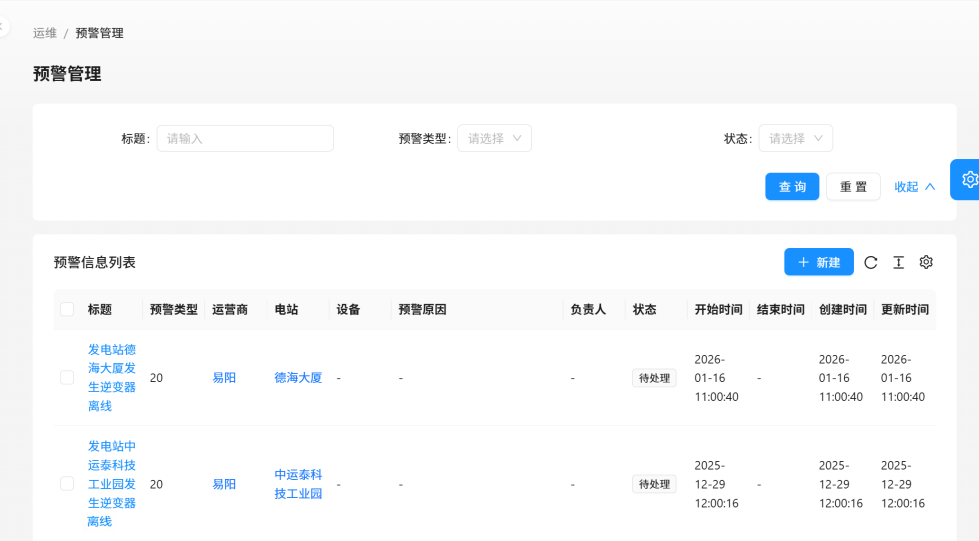The height and width of the screenshot is (541, 979).
Task: Collapse the filter form with 收起
Action: coord(914,187)
